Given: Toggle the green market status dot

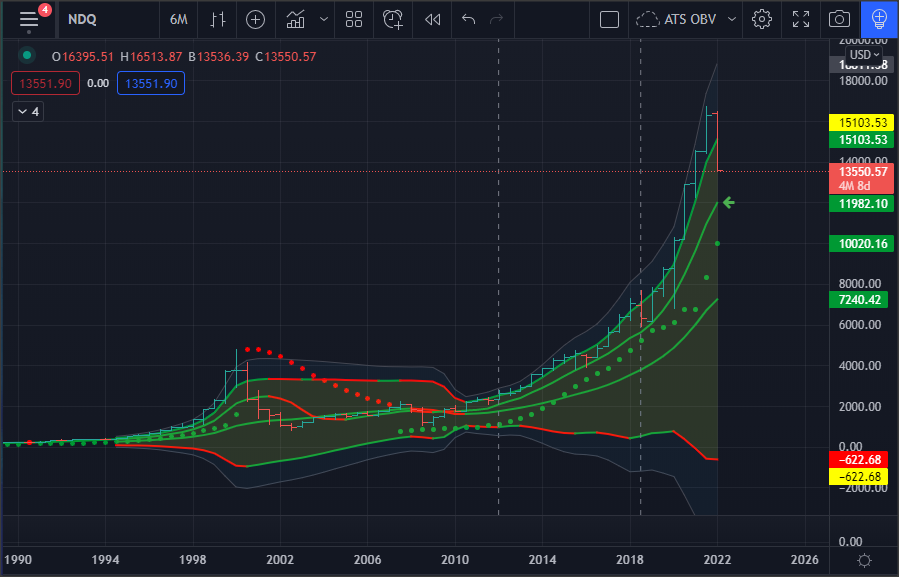Looking at the screenshot, I should click(x=26, y=56).
